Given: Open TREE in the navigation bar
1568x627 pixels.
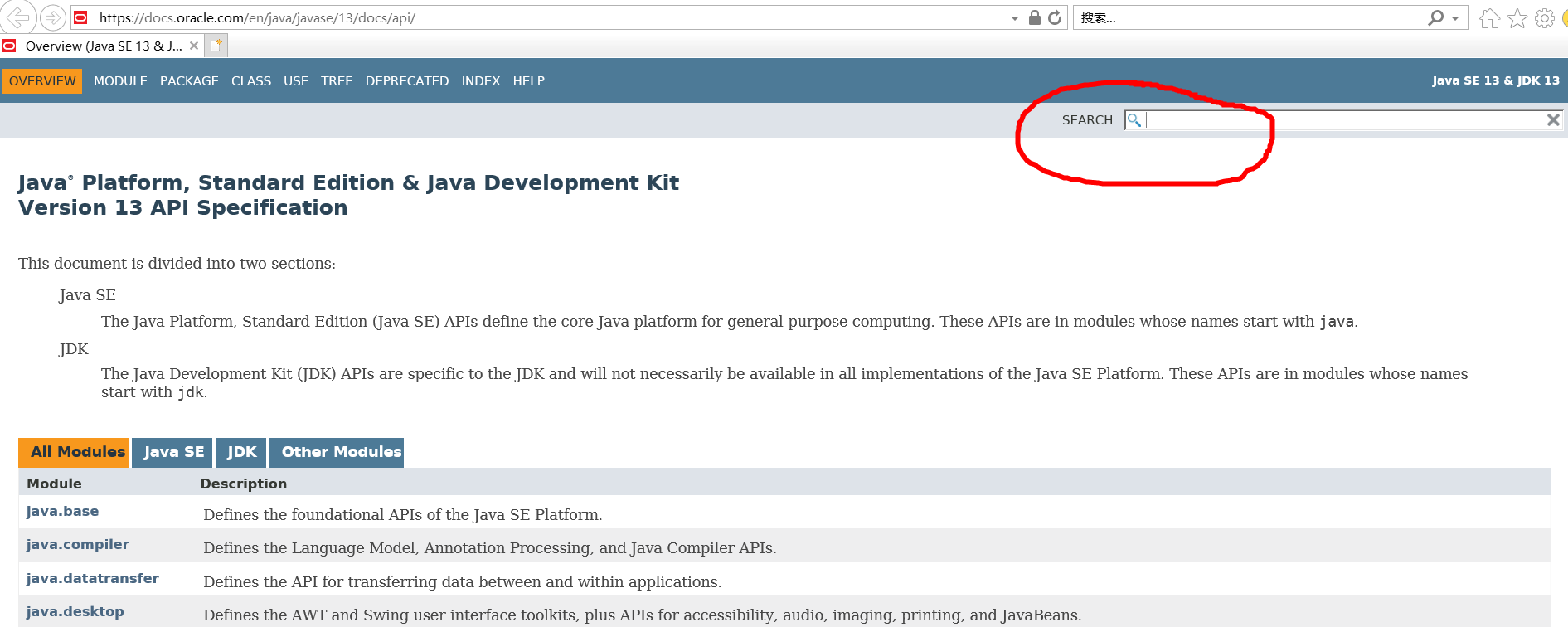Looking at the screenshot, I should click(337, 81).
